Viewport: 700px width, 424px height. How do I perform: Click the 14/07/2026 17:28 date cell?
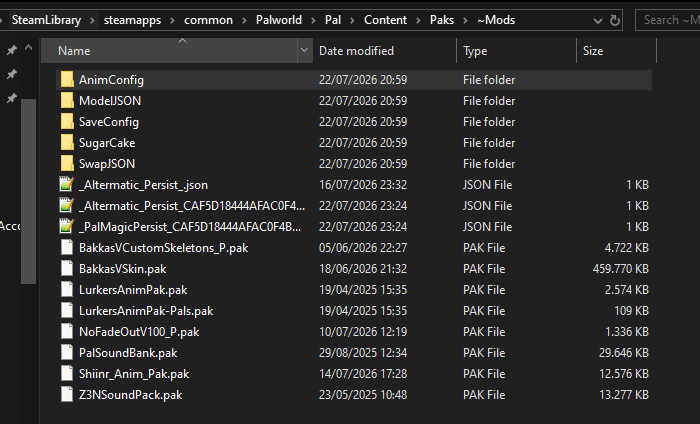pos(363,374)
